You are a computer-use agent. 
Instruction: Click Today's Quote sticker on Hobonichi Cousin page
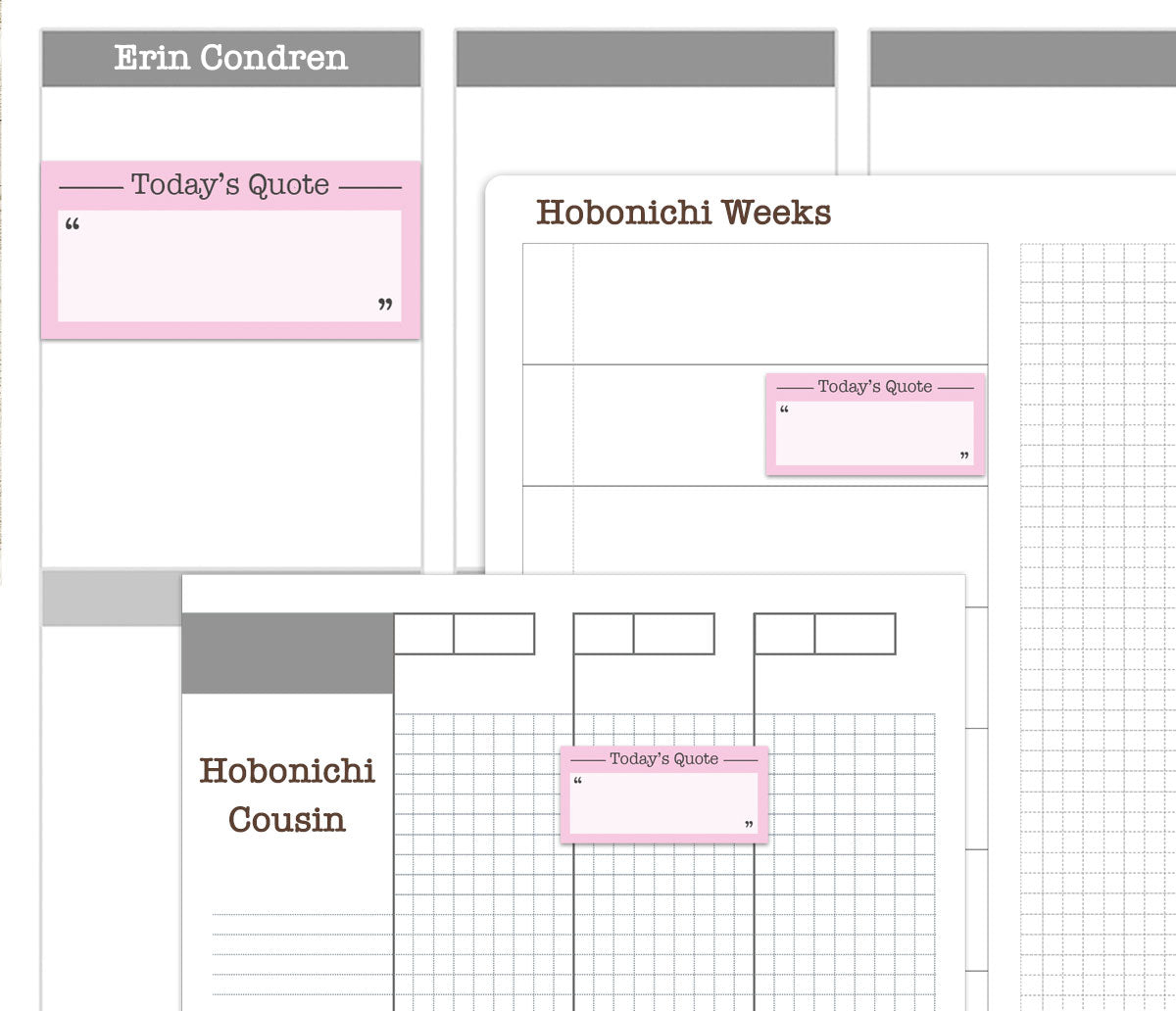663,794
